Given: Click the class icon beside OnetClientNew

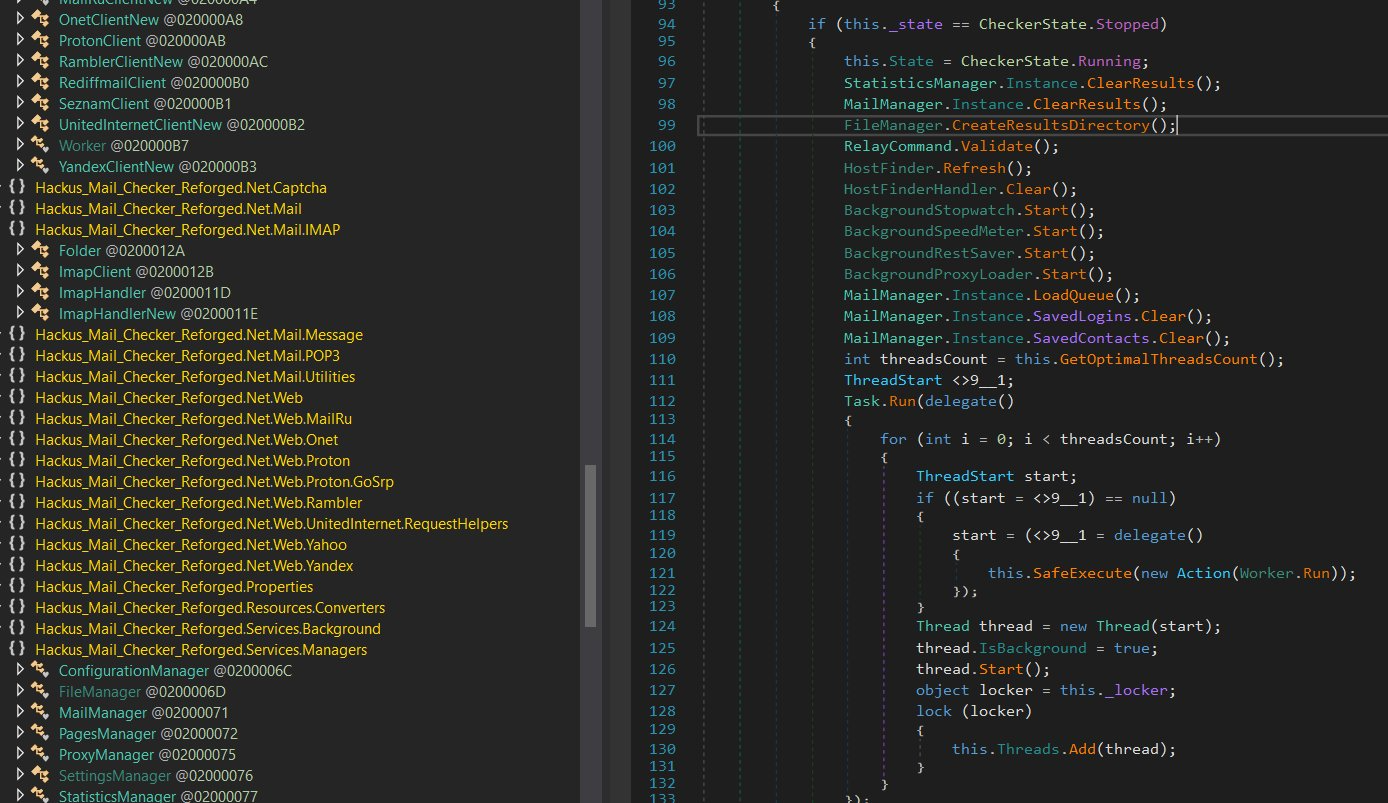Looking at the screenshot, I should point(41,20).
